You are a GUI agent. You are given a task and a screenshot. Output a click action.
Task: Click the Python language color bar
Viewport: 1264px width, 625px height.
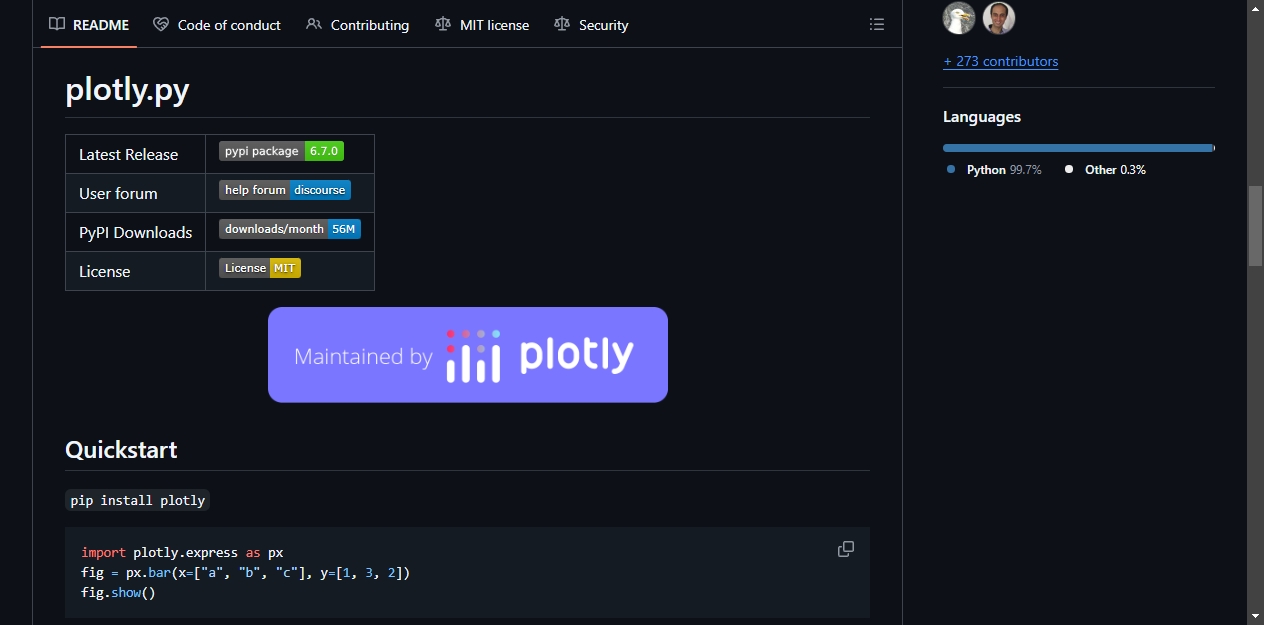(1077, 148)
